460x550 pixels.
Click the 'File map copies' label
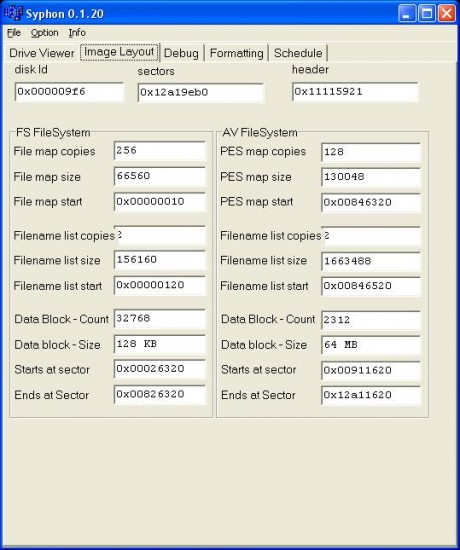[54, 152]
